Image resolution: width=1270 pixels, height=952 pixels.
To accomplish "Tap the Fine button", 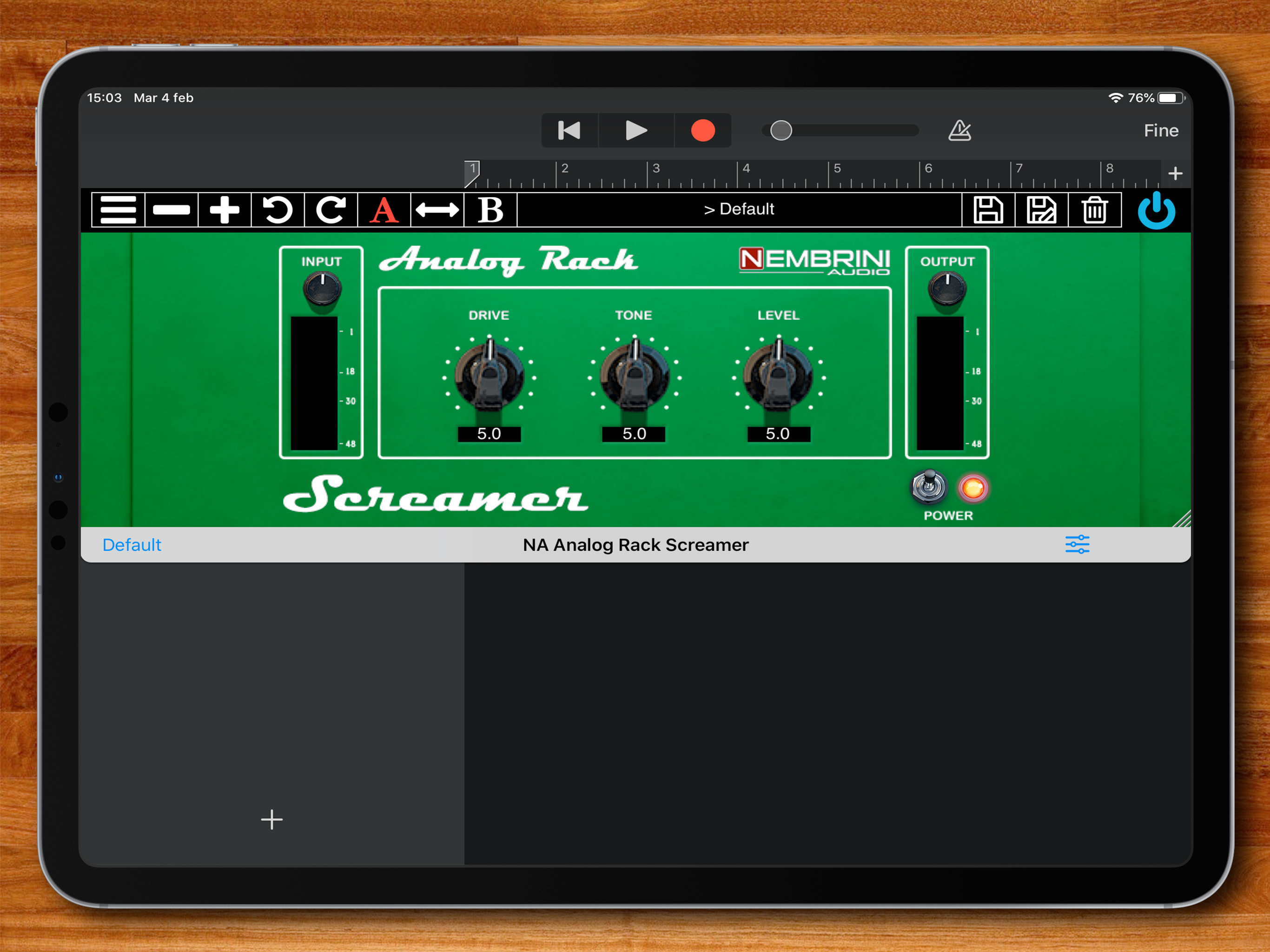I will click(x=1160, y=131).
